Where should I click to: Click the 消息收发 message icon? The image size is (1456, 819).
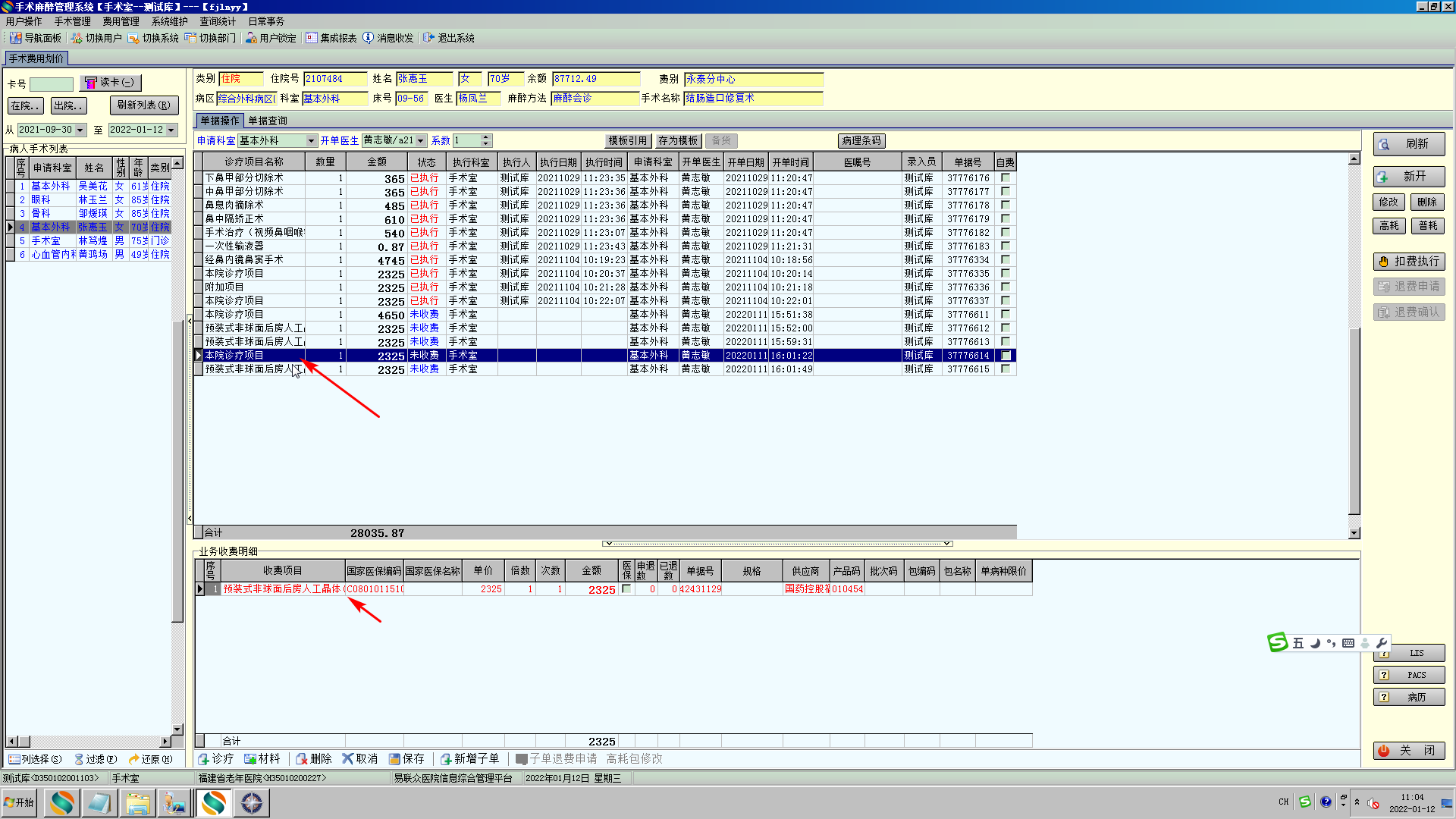coord(369,38)
